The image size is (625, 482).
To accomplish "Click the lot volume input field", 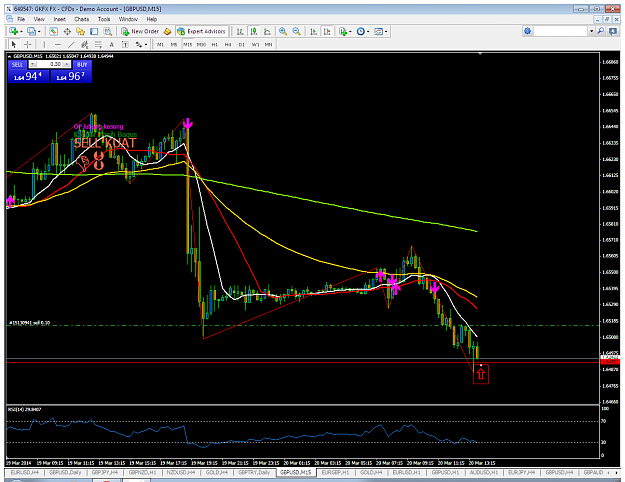I will point(50,64).
